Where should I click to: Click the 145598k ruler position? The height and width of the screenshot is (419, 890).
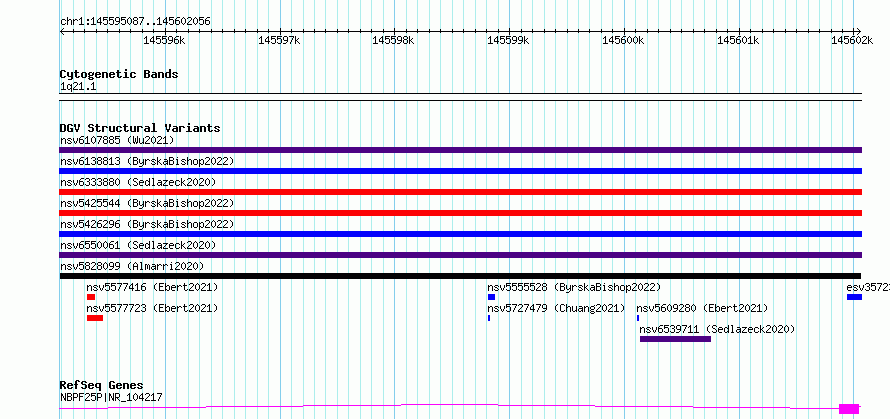pyautogui.click(x=393, y=40)
